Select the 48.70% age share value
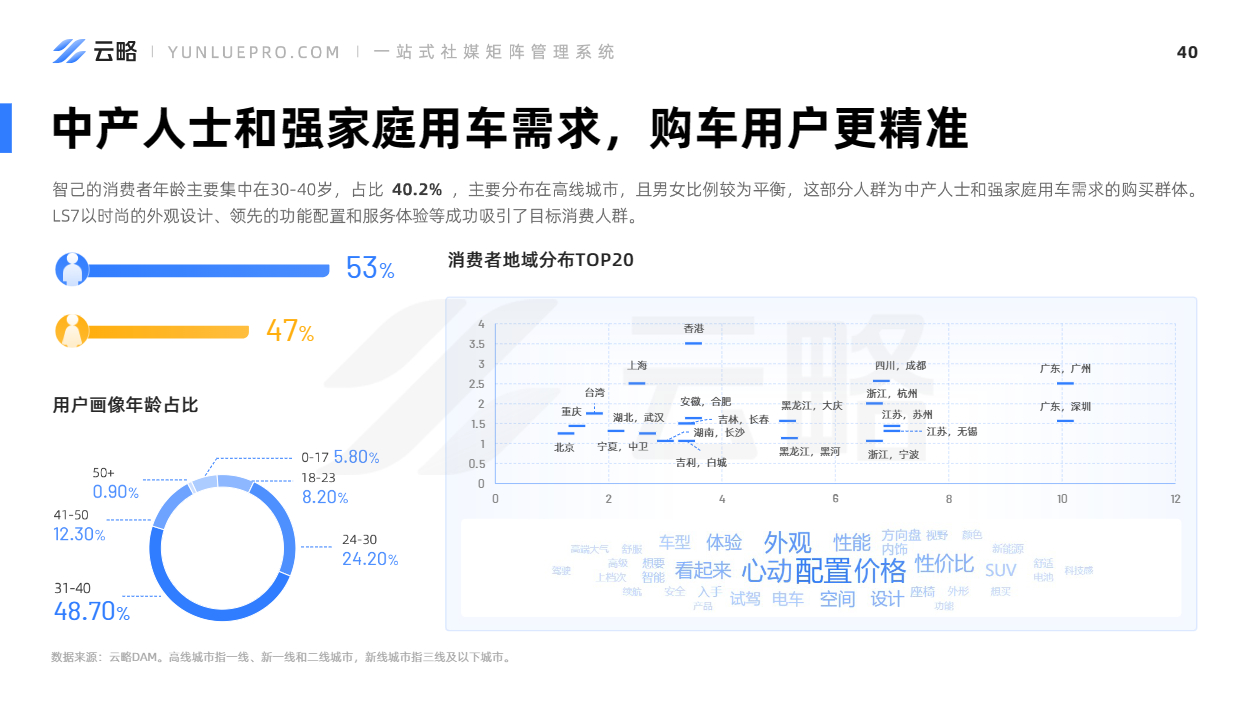This screenshot has width=1250, height=703. (x=92, y=611)
